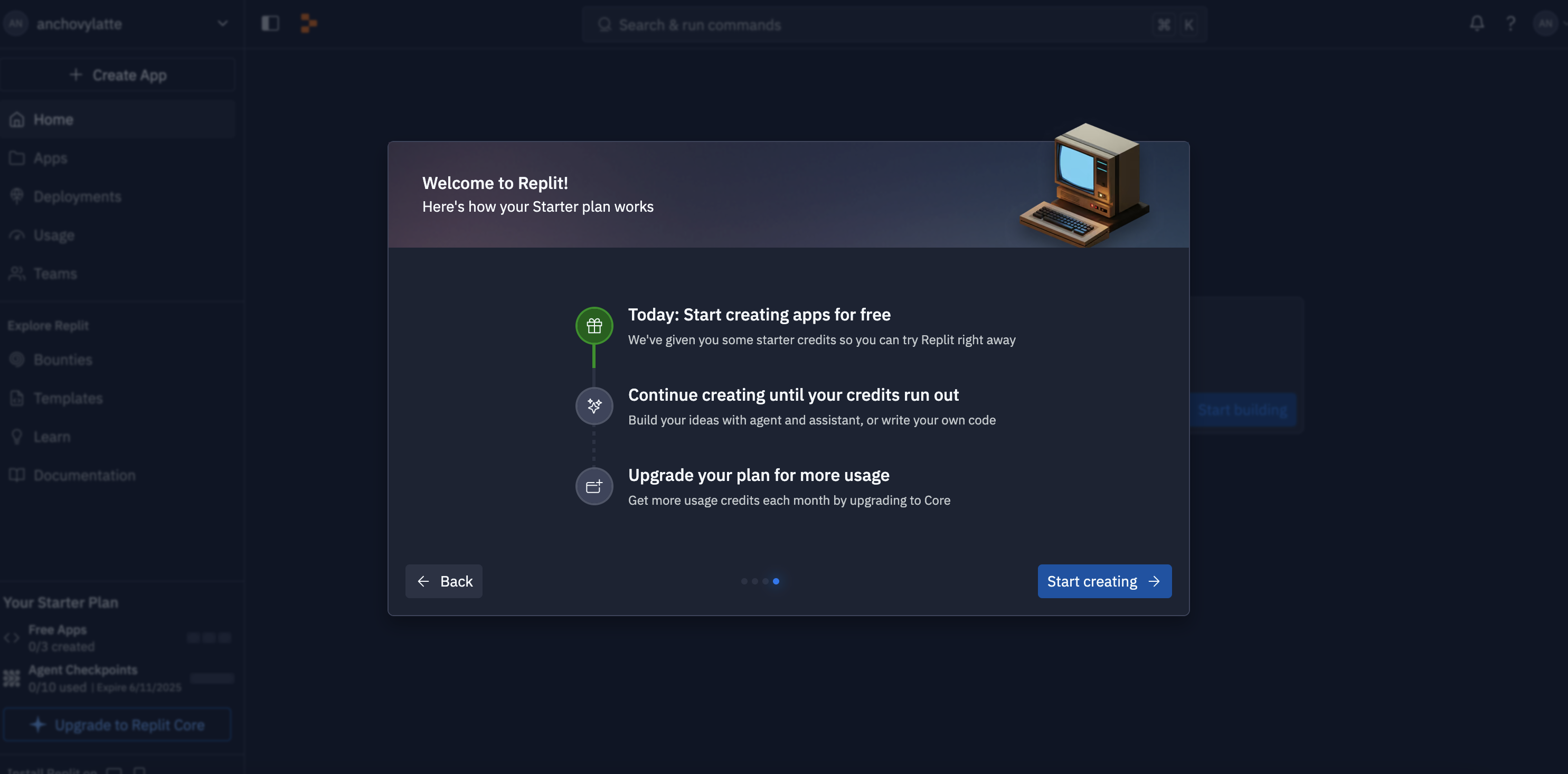Click the green gift icon
The image size is (1568, 774).
tap(594, 326)
